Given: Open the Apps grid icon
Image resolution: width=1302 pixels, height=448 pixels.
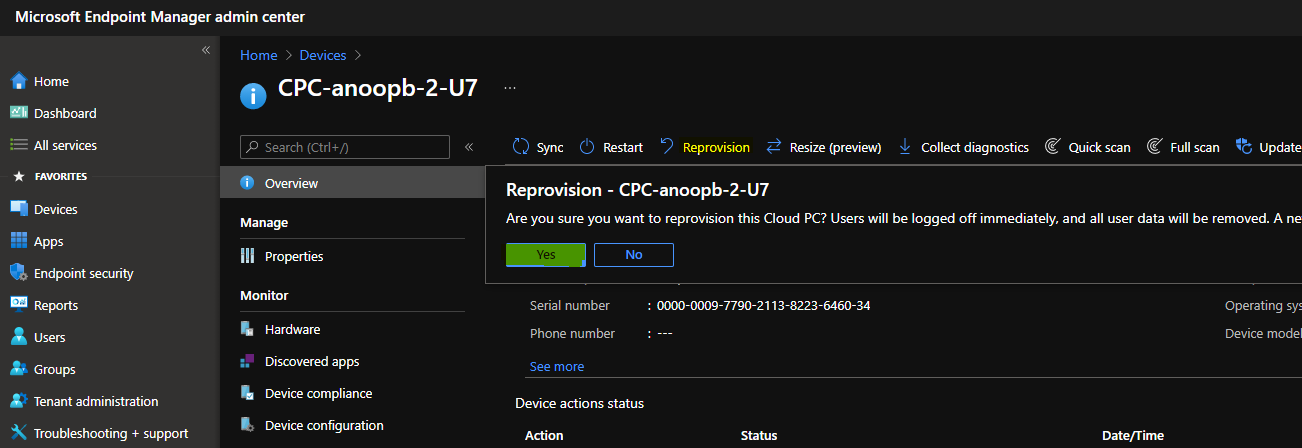Looking at the screenshot, I should pos(18,241).
